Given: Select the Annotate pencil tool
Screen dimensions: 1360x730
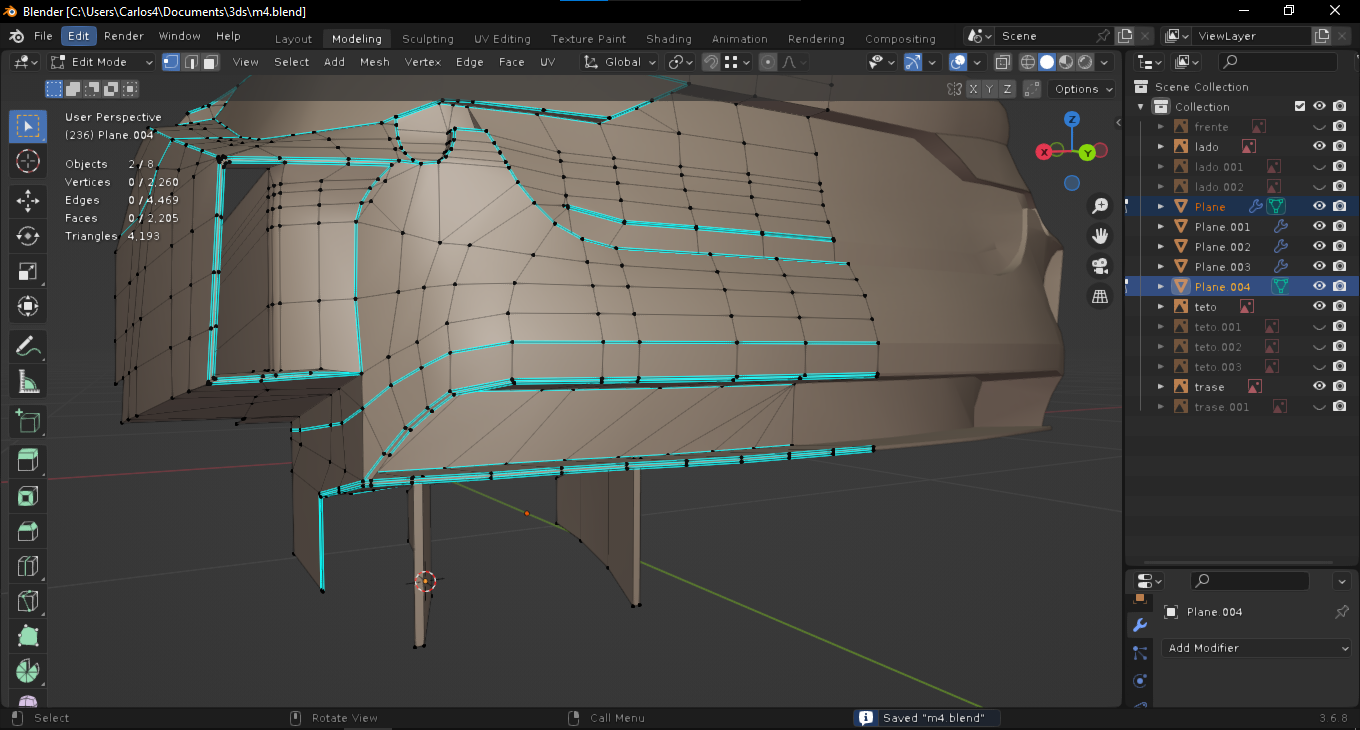Looking at the screenshot, I should tap(28, 346).
